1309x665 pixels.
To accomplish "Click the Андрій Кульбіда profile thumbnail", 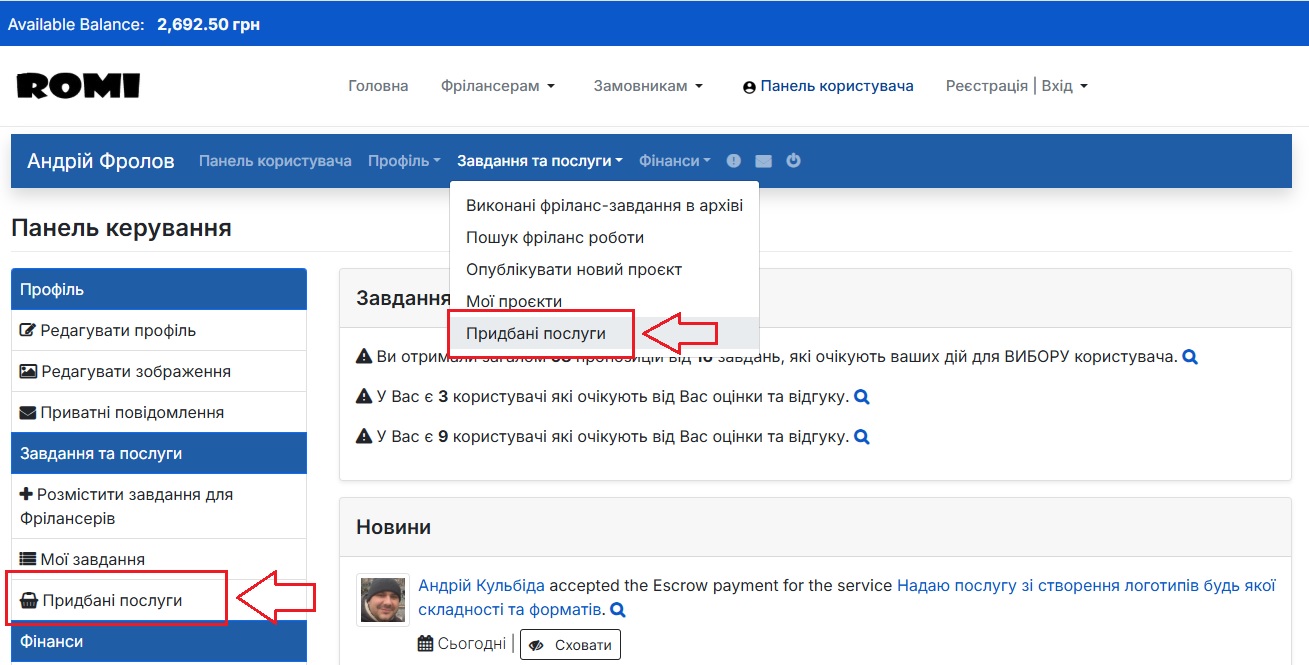I will pos(382,599).
